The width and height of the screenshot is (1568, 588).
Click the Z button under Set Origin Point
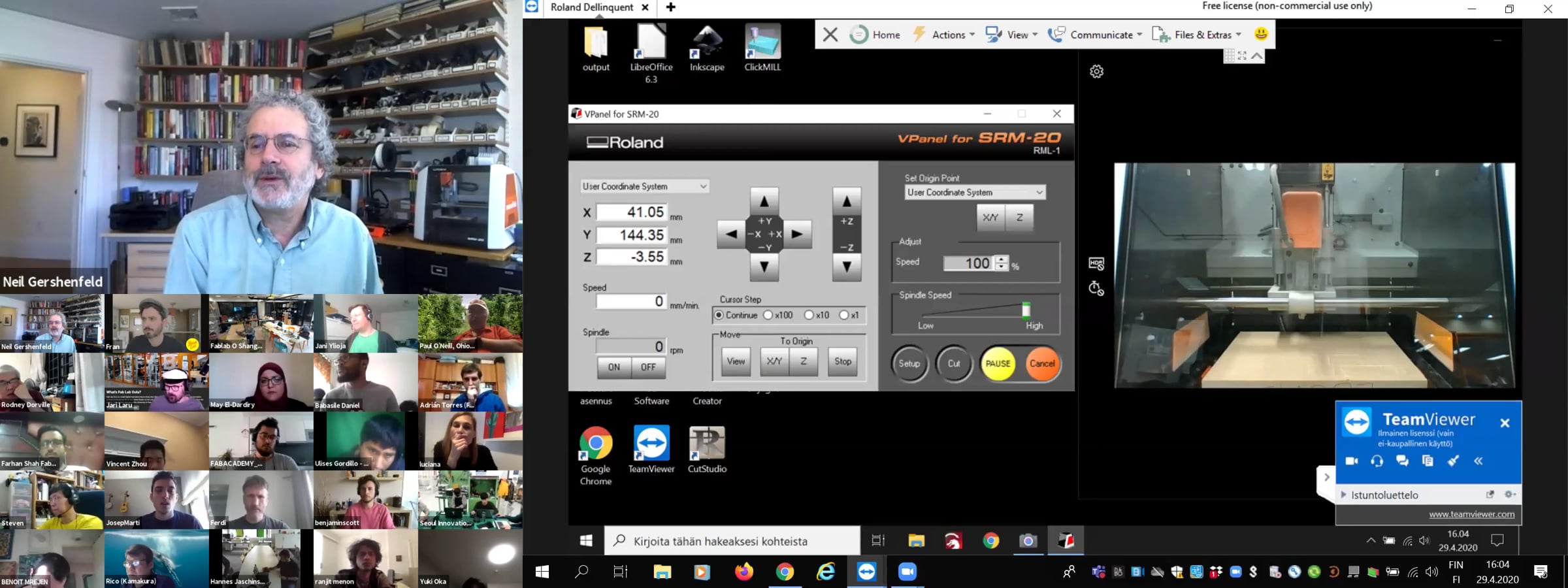1019,218
